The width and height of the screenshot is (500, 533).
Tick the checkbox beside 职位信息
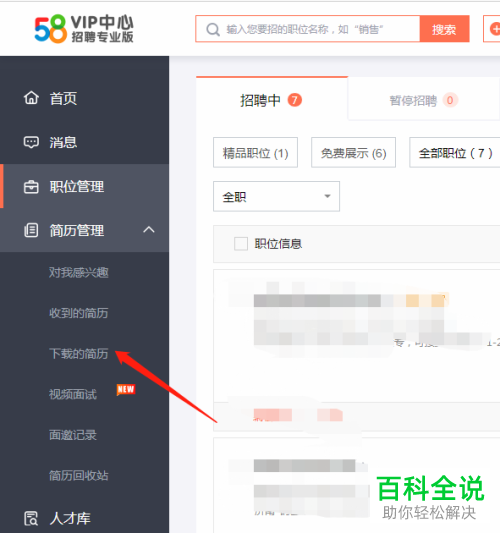[x=241, y=244]
